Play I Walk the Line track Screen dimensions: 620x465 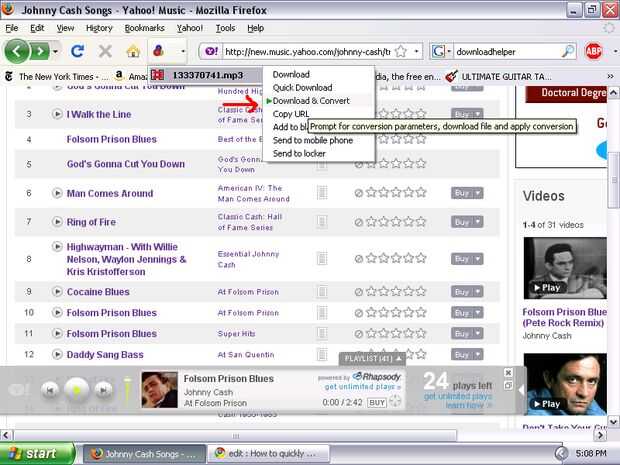pos(57,114)
